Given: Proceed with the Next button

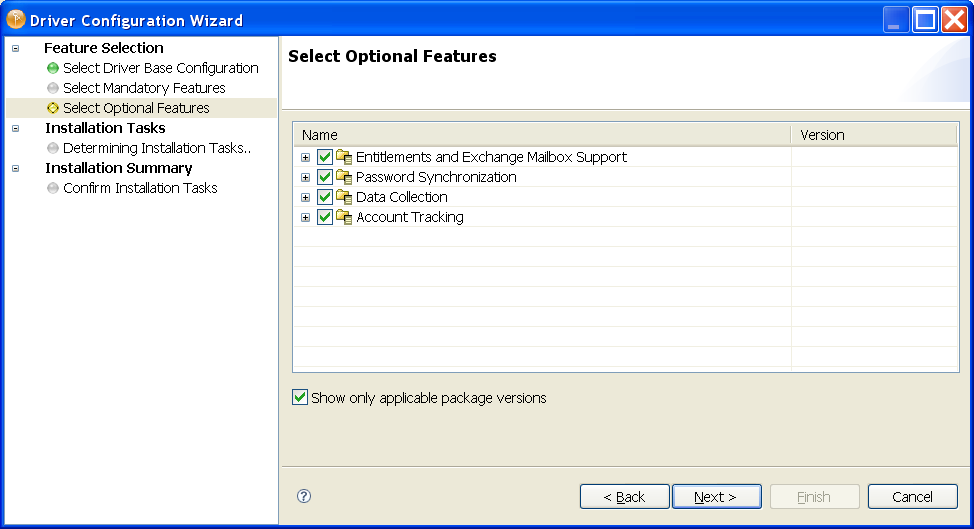Looking at the screenshot, I should click(x=716, y=497).
